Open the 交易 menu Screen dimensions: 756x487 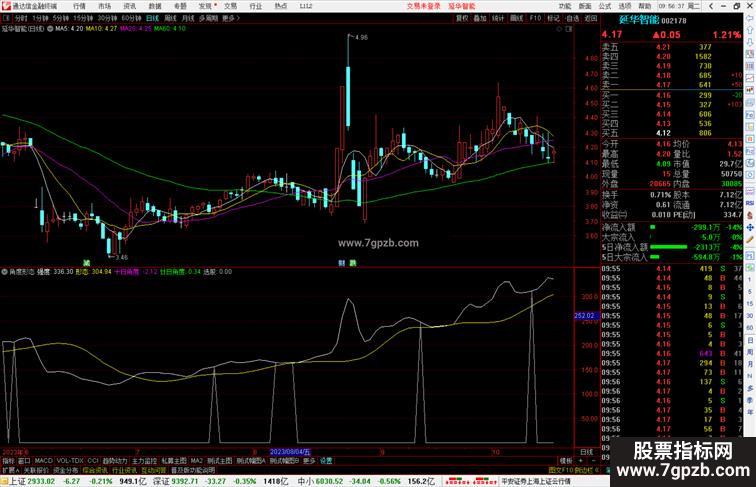pyautogui.click(x=230, y=6)
